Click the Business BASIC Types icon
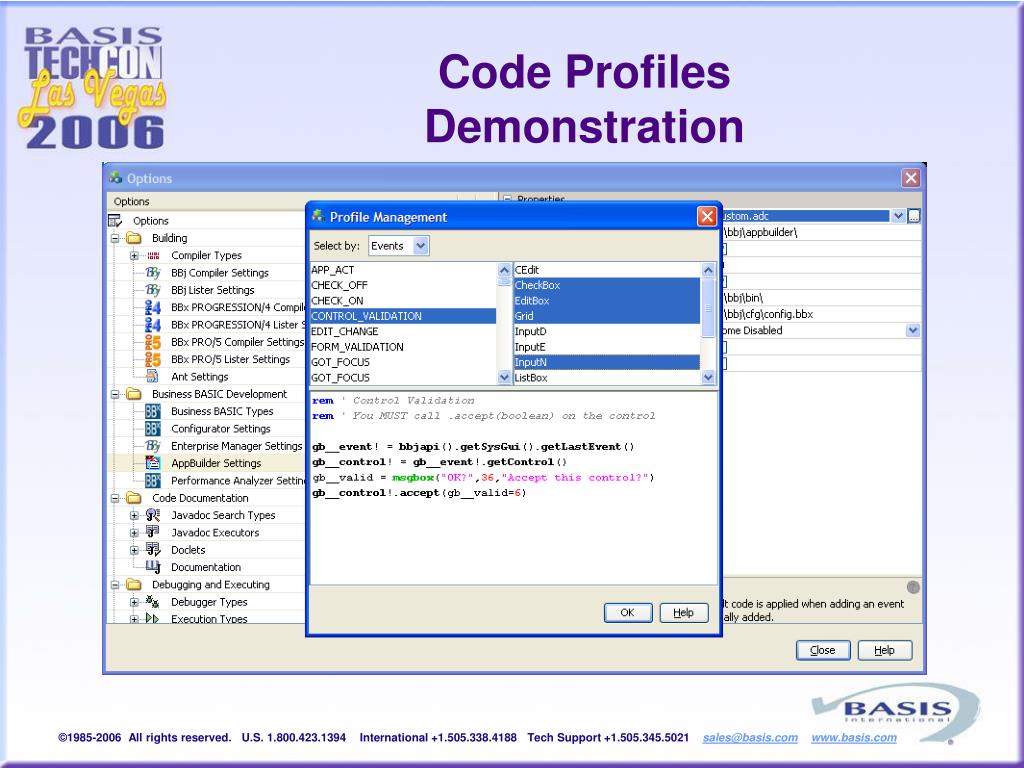 (153, 411)
